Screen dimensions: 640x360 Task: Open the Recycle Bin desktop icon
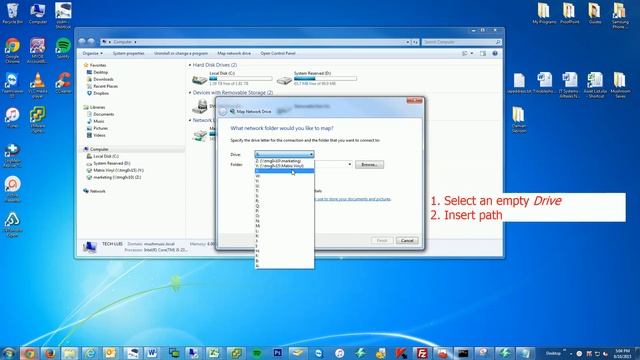[13, 13]
